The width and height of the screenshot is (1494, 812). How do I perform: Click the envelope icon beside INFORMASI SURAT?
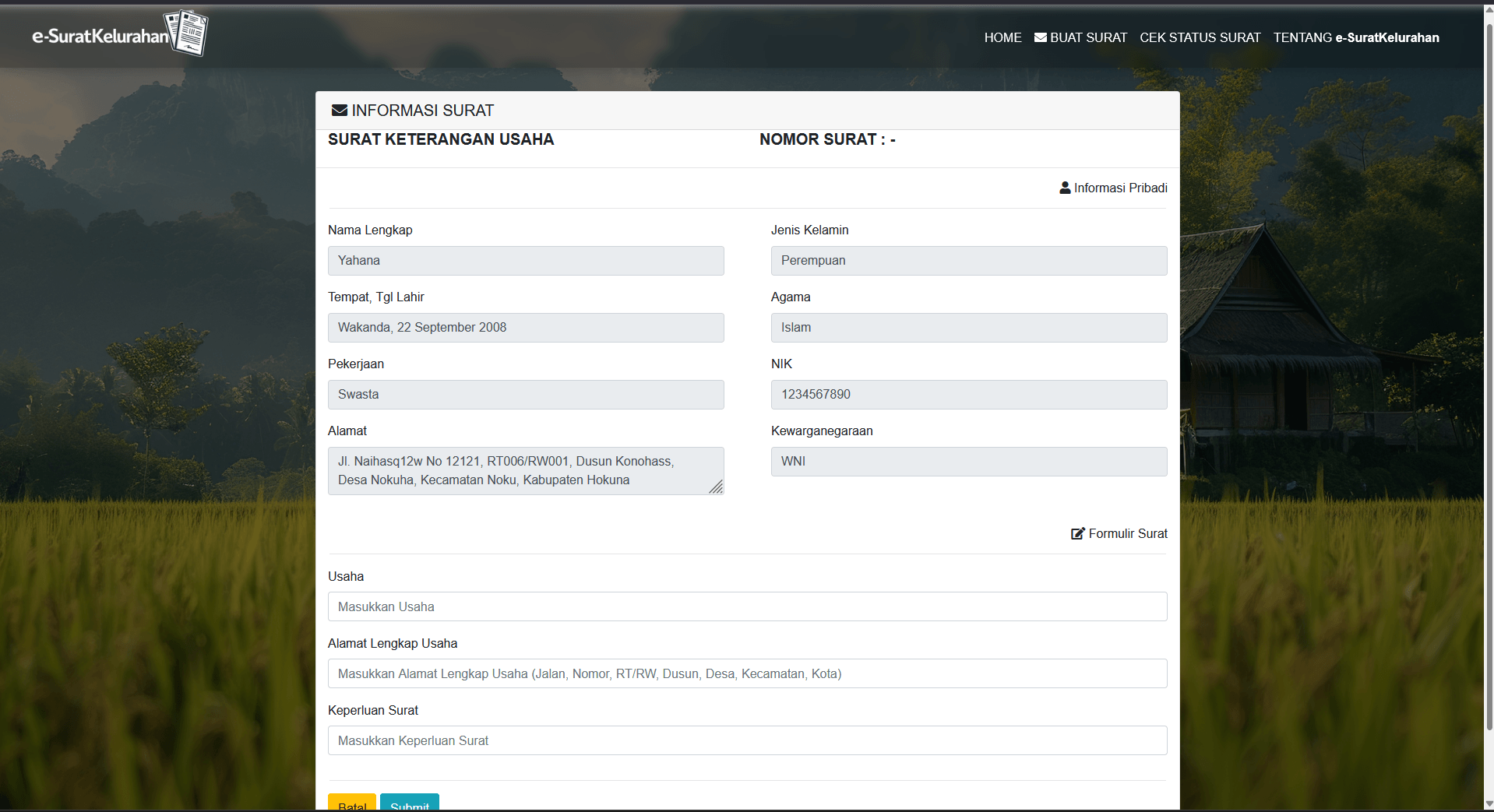(x=340, y=111)
